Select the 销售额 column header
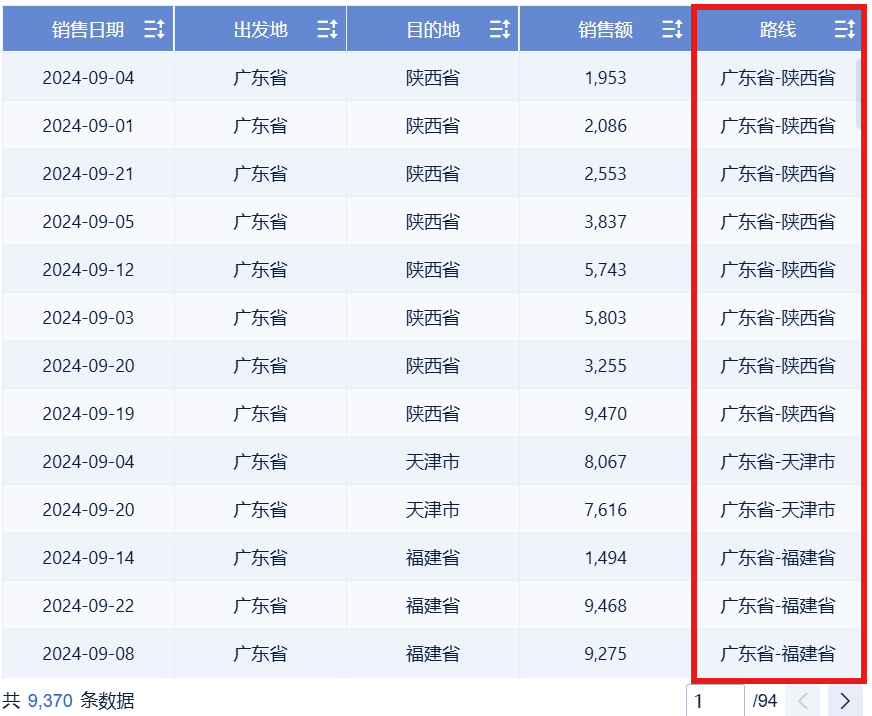 [x=605, y=29]
